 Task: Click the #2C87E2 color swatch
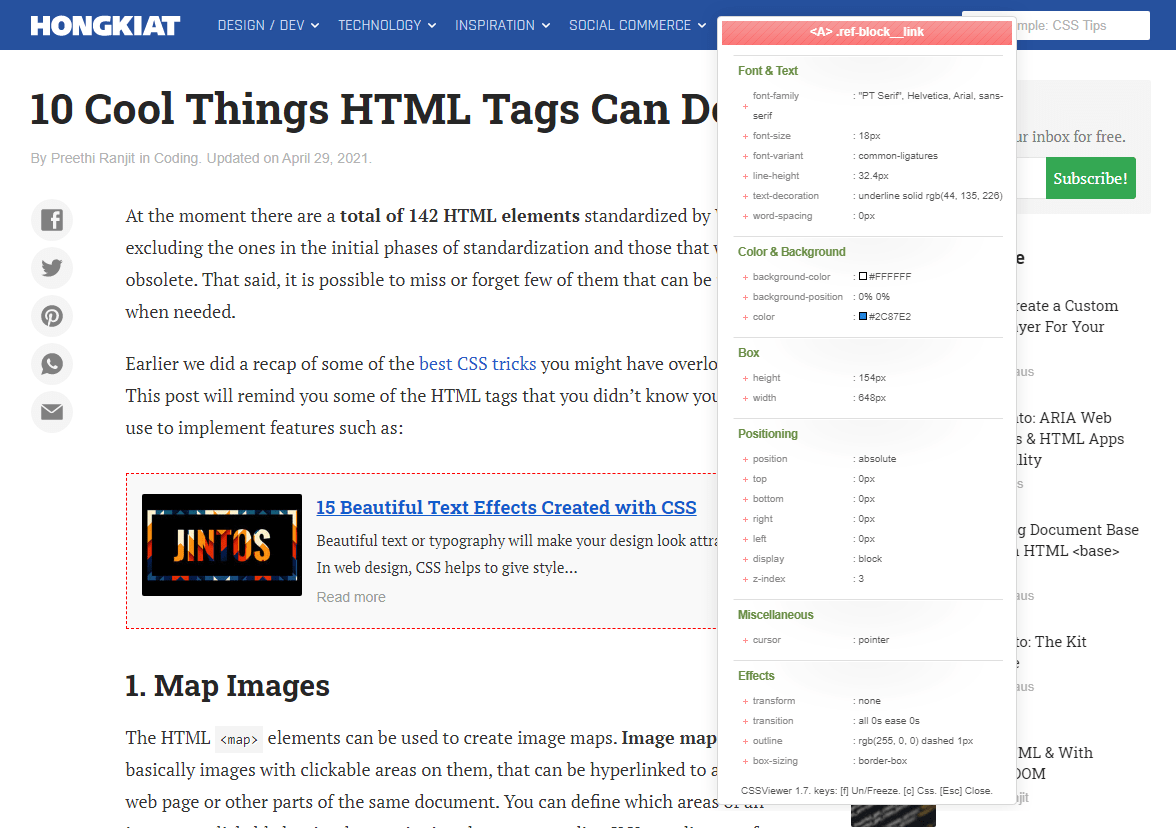click(x=862, y=316)
